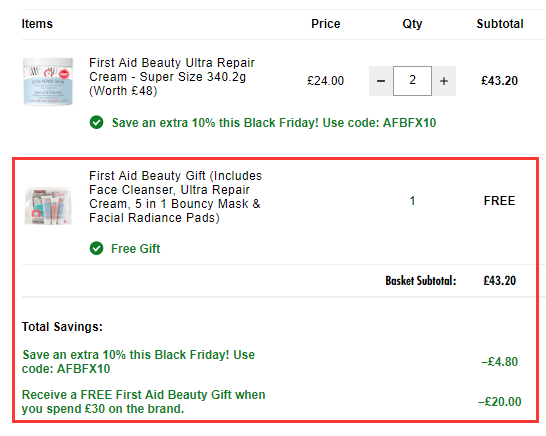The width and height of the screenshot is (546, 436).
Task: Click the Subtotal column header
Action: point(500,24)
